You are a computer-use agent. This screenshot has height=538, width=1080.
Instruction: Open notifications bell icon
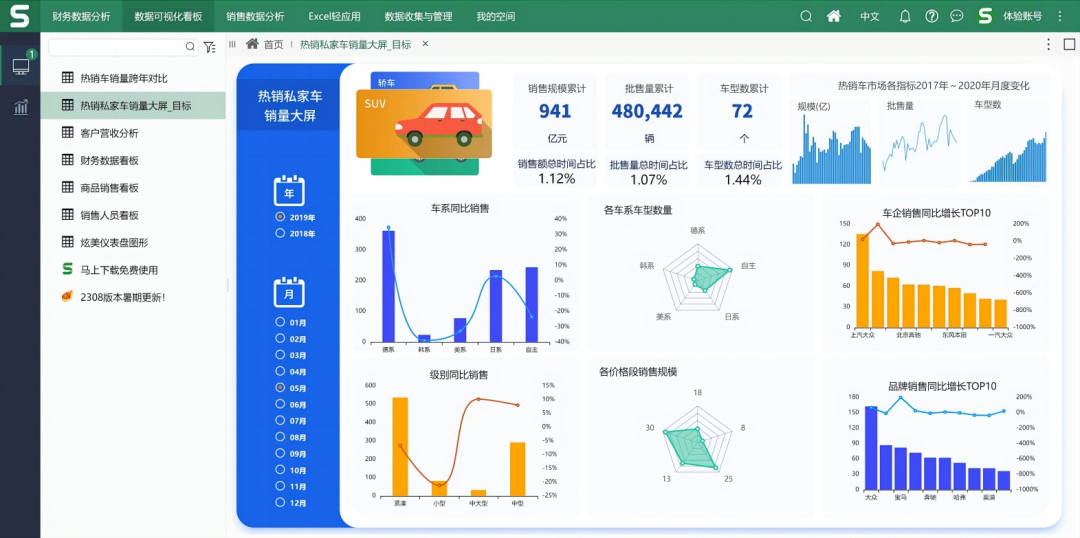coord(906,17)
